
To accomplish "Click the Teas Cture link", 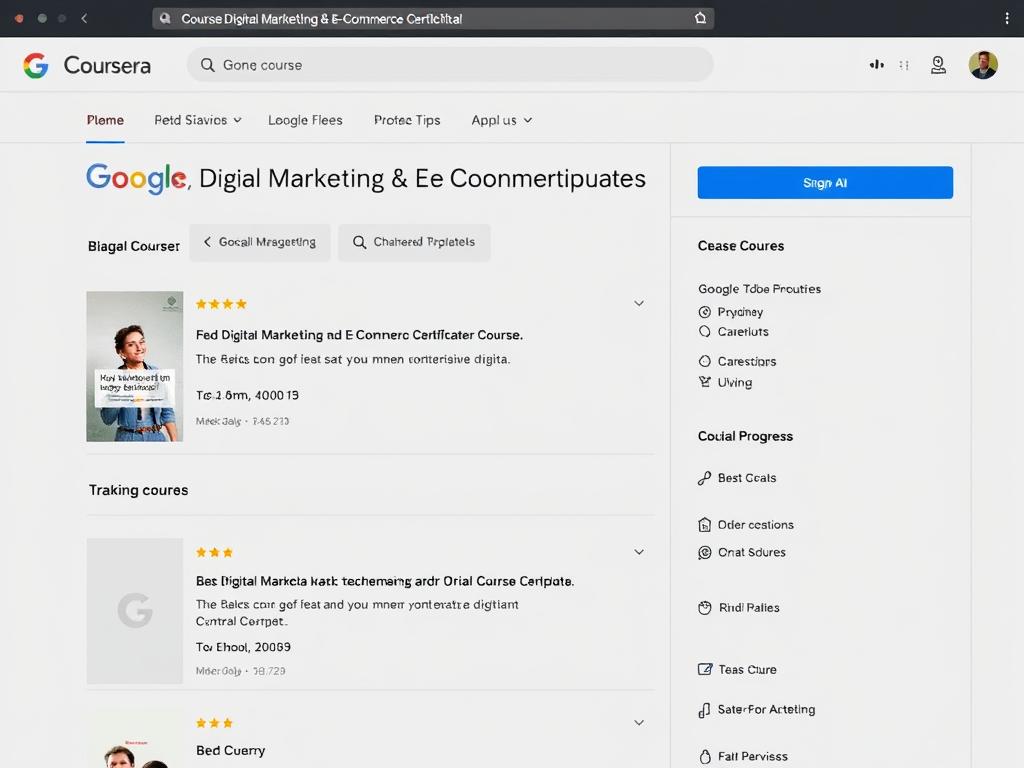I will click(x=747, y=670).
